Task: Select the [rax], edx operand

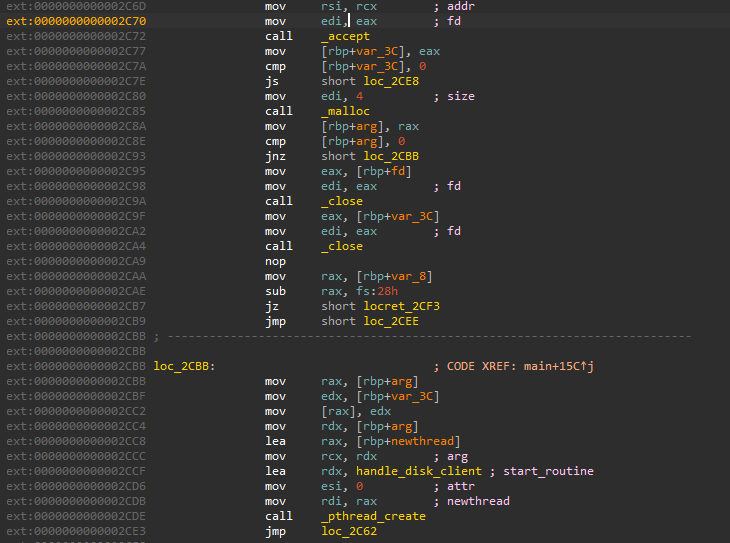Action: pos(356,412)
